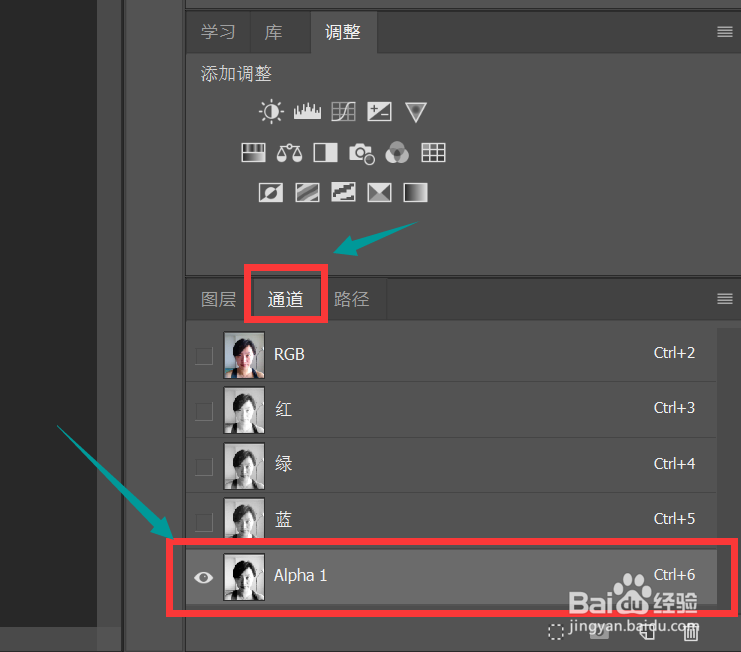Viewport: 741px width, 652px height.
Task: Click the Ctrl+3 shortcut label
Action: click(x=674, y=408)
